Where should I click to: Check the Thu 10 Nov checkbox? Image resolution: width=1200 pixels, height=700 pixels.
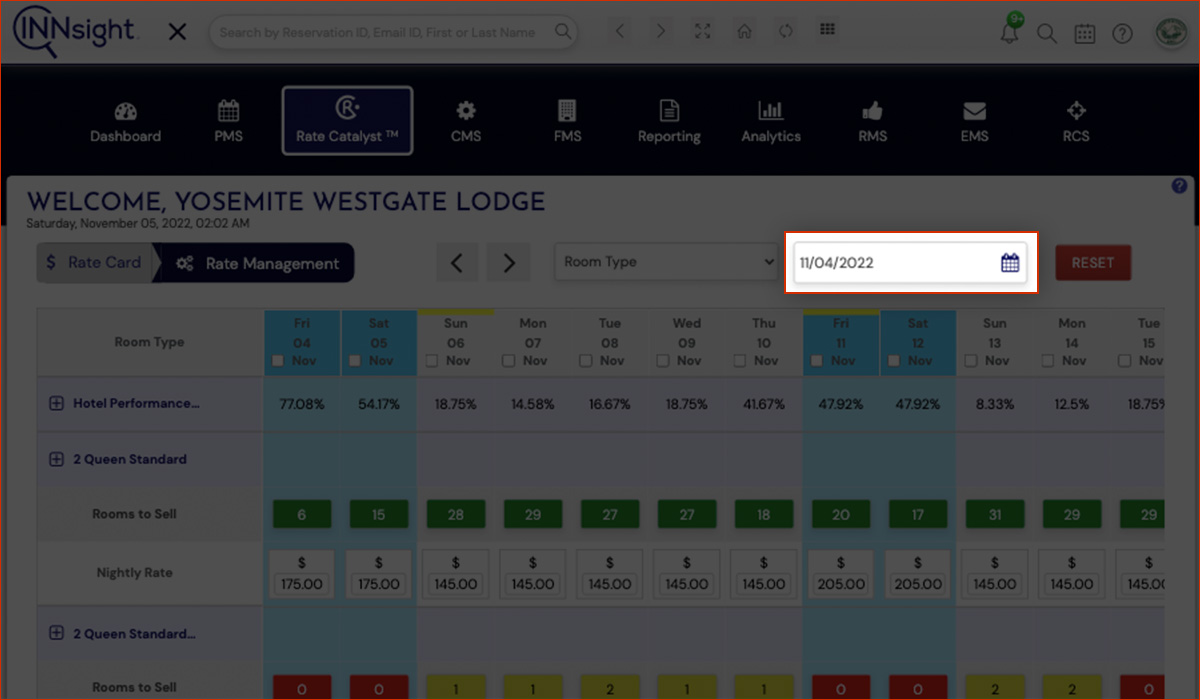tap(741, 361)
